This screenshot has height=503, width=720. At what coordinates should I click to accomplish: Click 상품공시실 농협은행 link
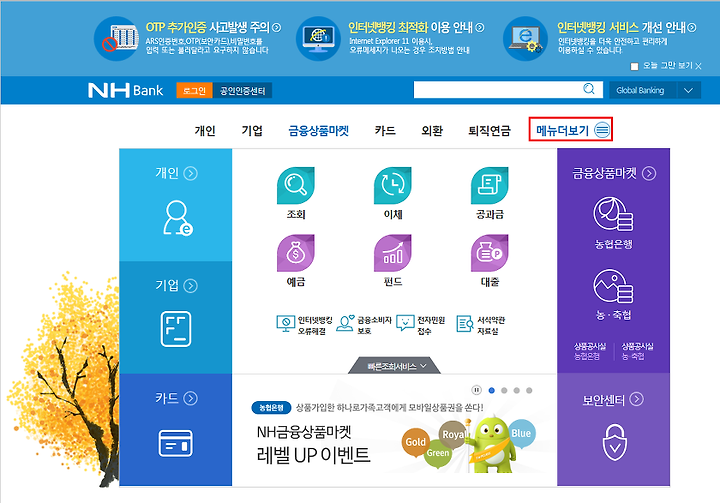click(590, 351)
